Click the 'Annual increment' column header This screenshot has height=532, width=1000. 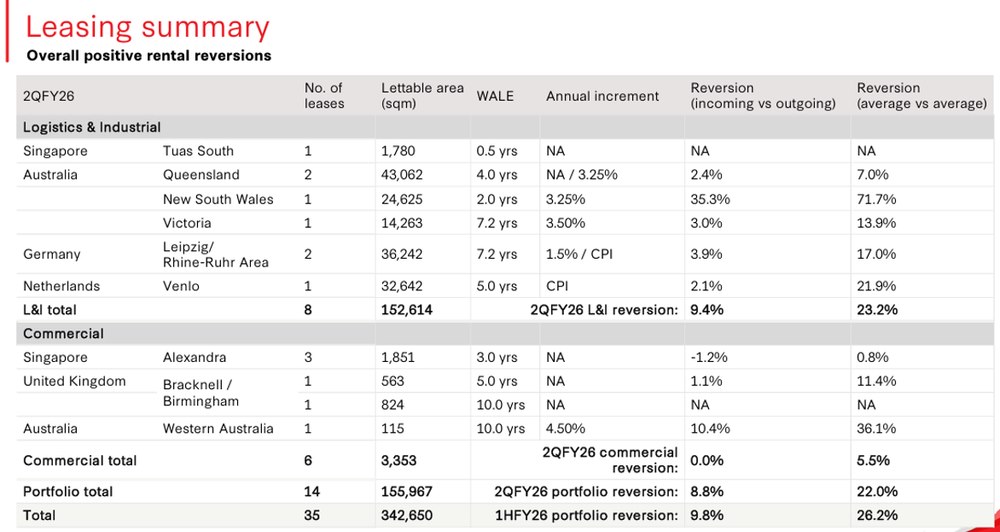coord(602,96)
